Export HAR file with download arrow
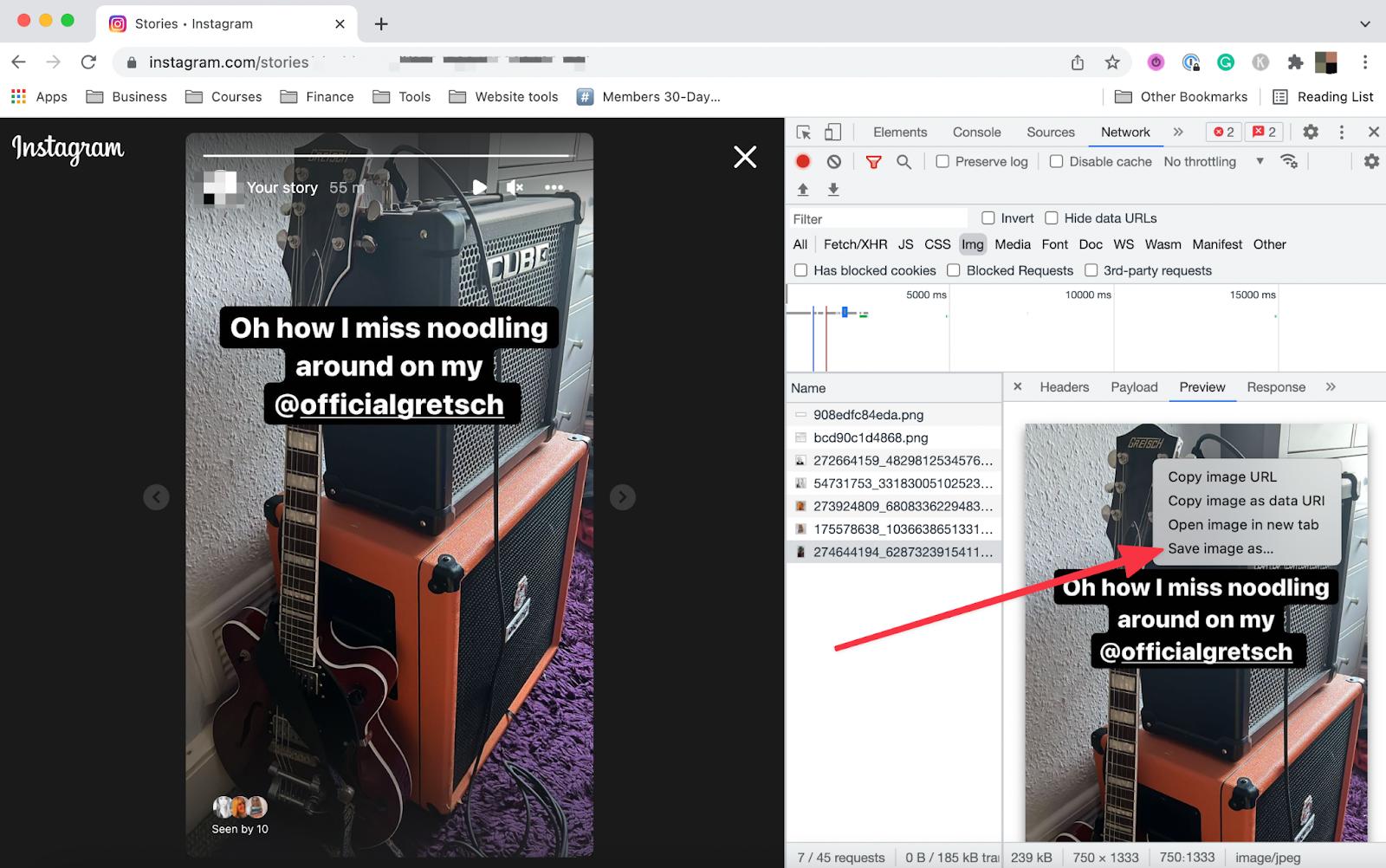1386x868 pixels. click(x=833, y=189)
